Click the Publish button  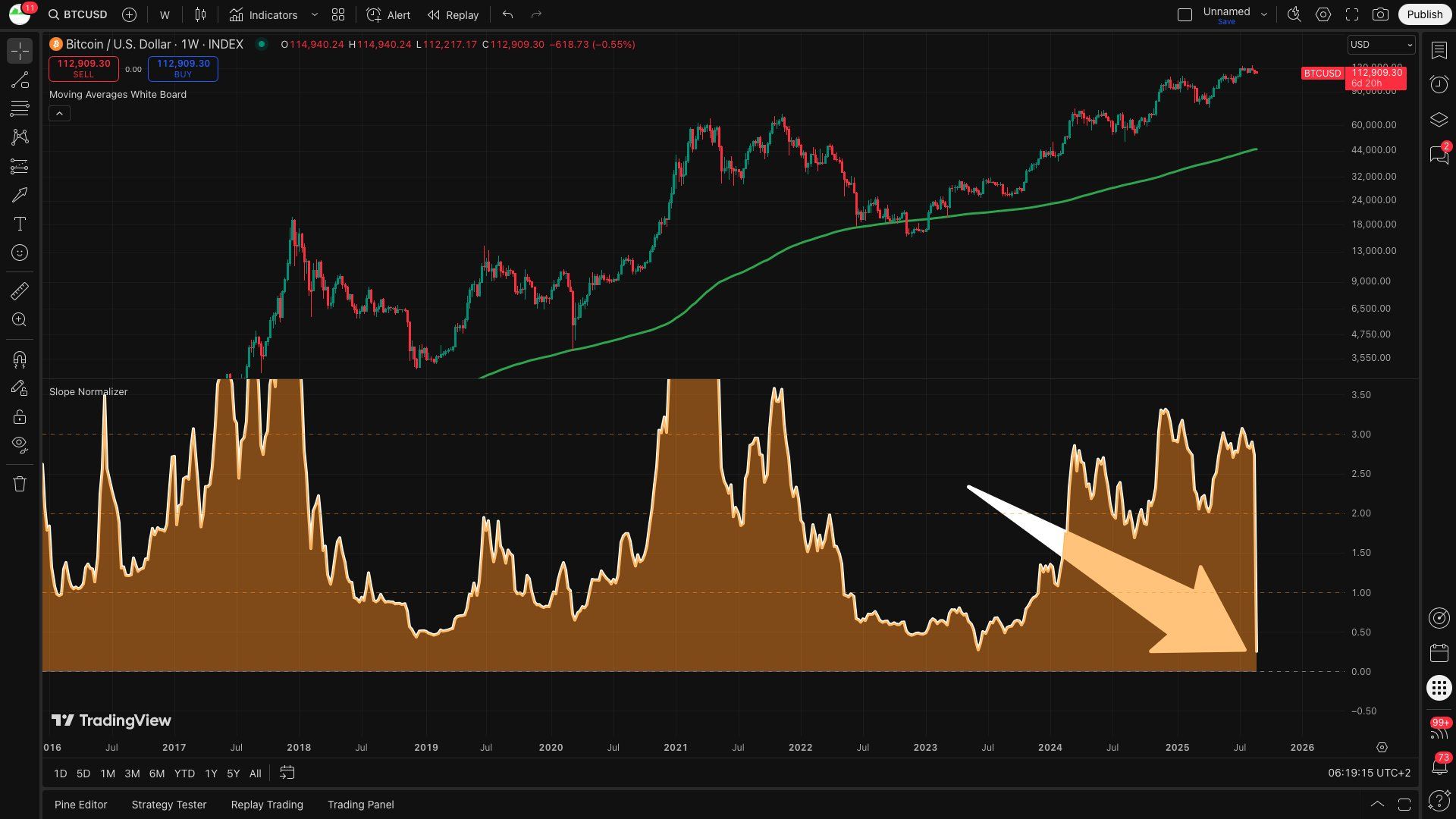(x=1424, y=14)
